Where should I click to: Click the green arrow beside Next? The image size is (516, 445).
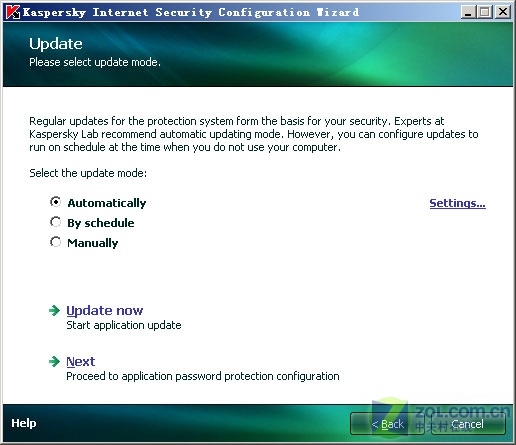click(54, 361)
